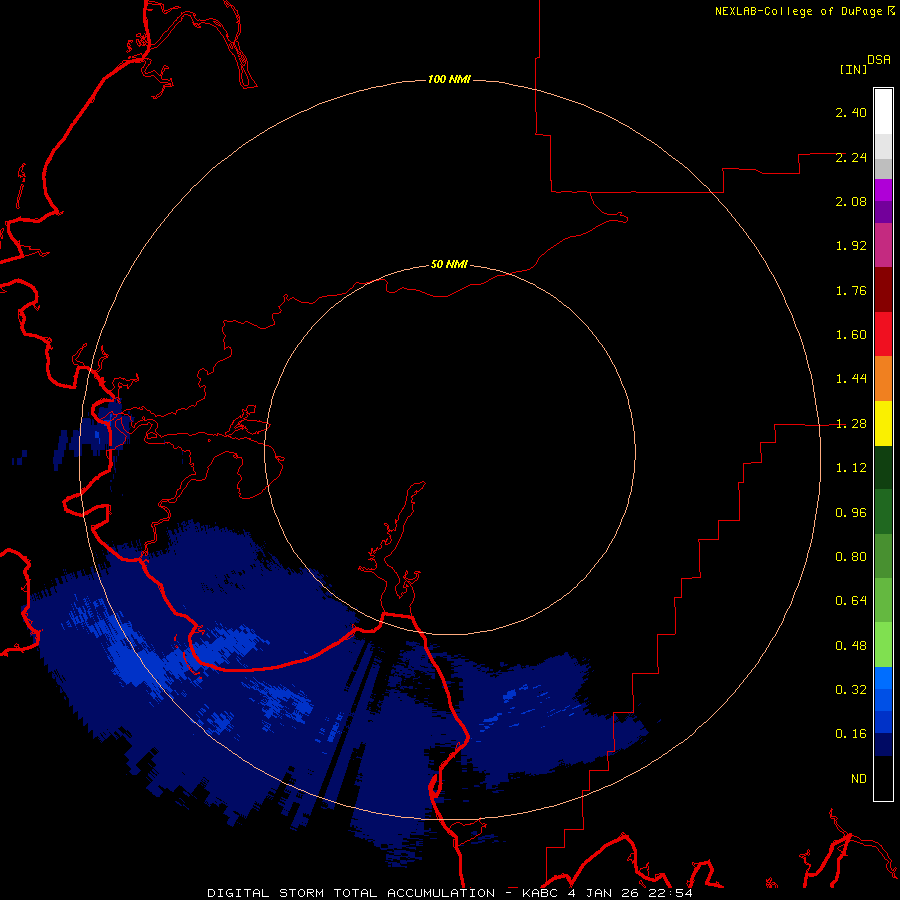This screenshot has width=900, height=900.
Task: Click the [IN] units label
Action: [x=853, y=69]
